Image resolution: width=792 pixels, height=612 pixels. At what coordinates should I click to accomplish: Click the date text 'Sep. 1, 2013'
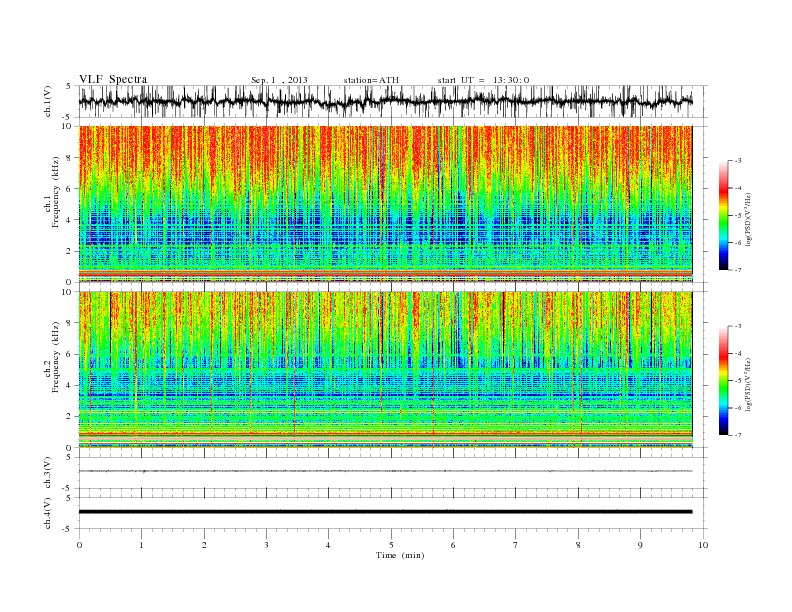279,80
